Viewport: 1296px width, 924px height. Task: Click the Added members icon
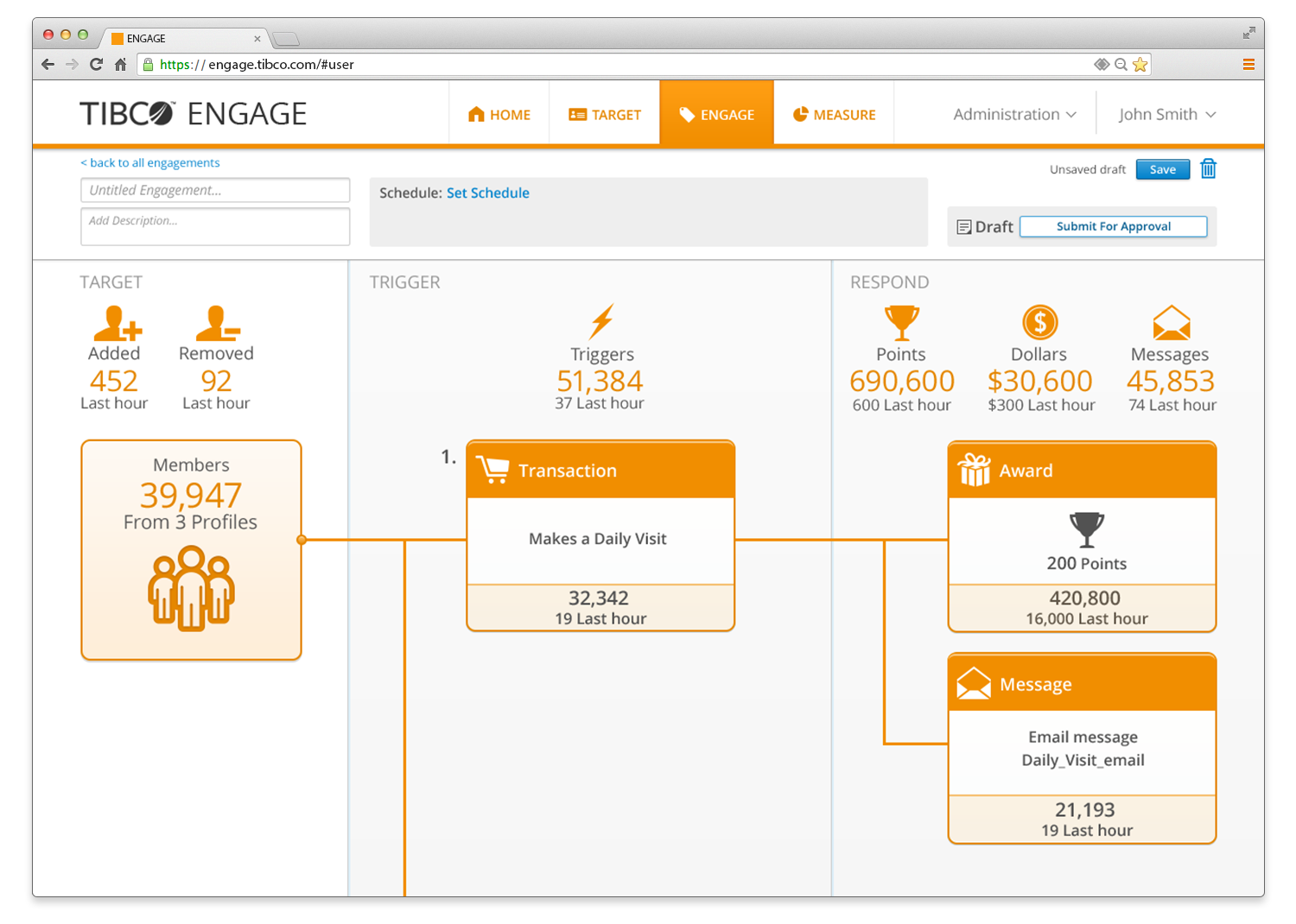click(x=117, y=324)
